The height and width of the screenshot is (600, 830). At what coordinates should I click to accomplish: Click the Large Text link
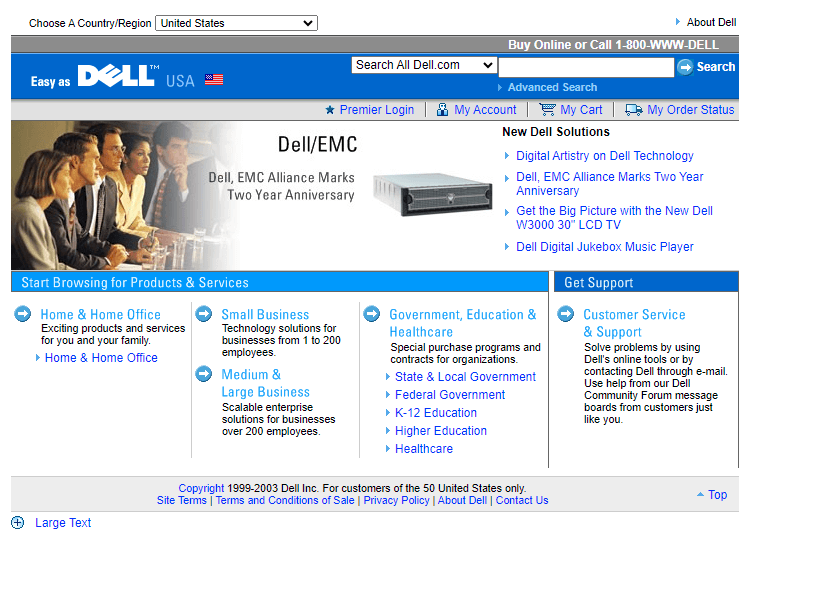(x=63, y=523)
